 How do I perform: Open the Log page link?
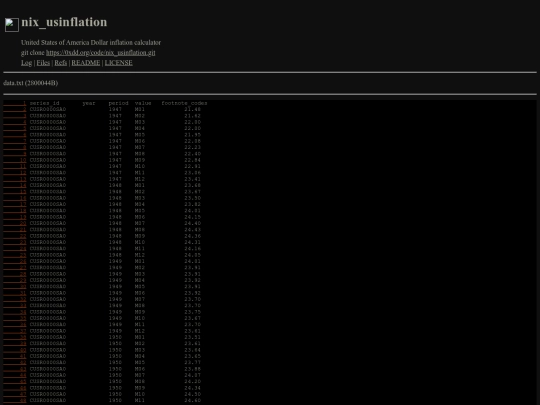[27, 63]
